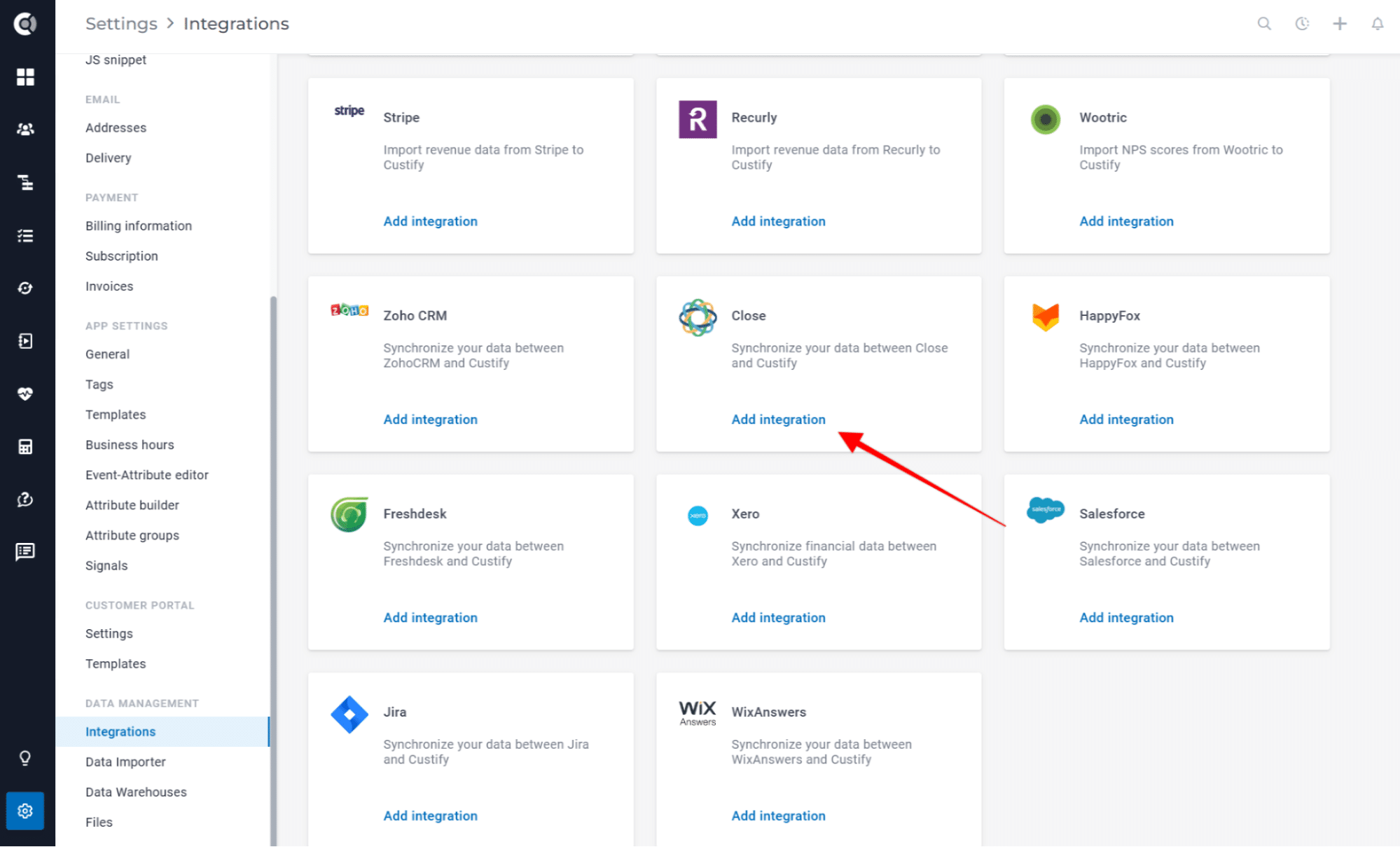Click the Custify logo icon
This screenshot has height=847, width=1400.
(x=25, y=24)
